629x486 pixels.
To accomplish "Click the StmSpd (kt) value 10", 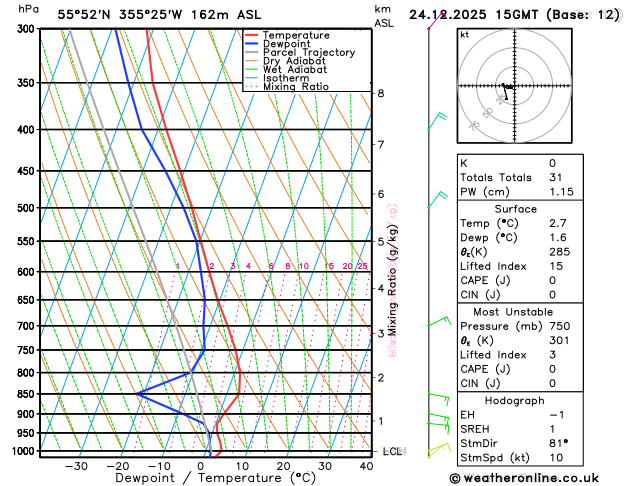I will point(556,458).
